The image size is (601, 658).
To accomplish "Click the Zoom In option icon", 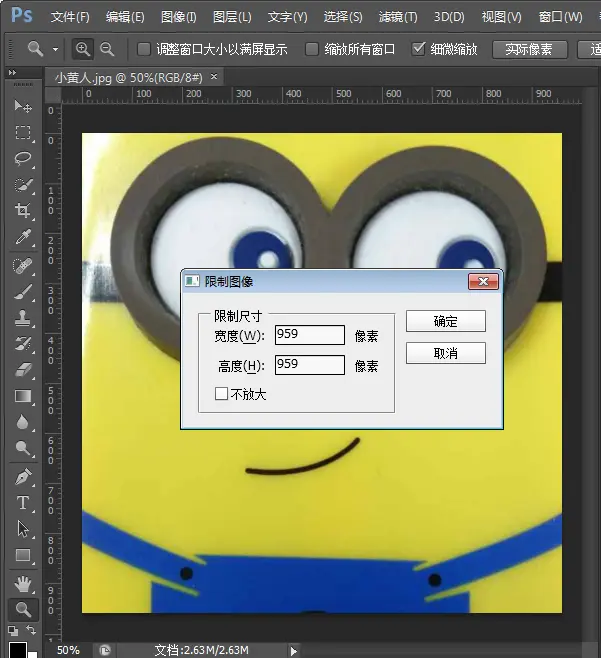I will click(x=83, y=49).
